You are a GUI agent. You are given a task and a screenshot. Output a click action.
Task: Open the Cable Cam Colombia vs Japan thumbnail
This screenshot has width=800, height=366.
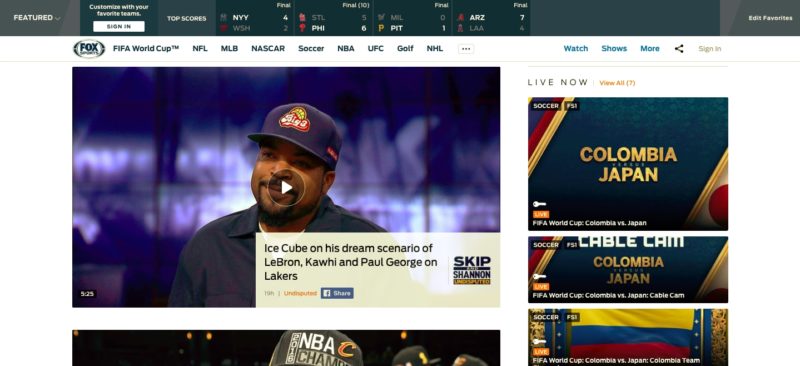point(628,270)
